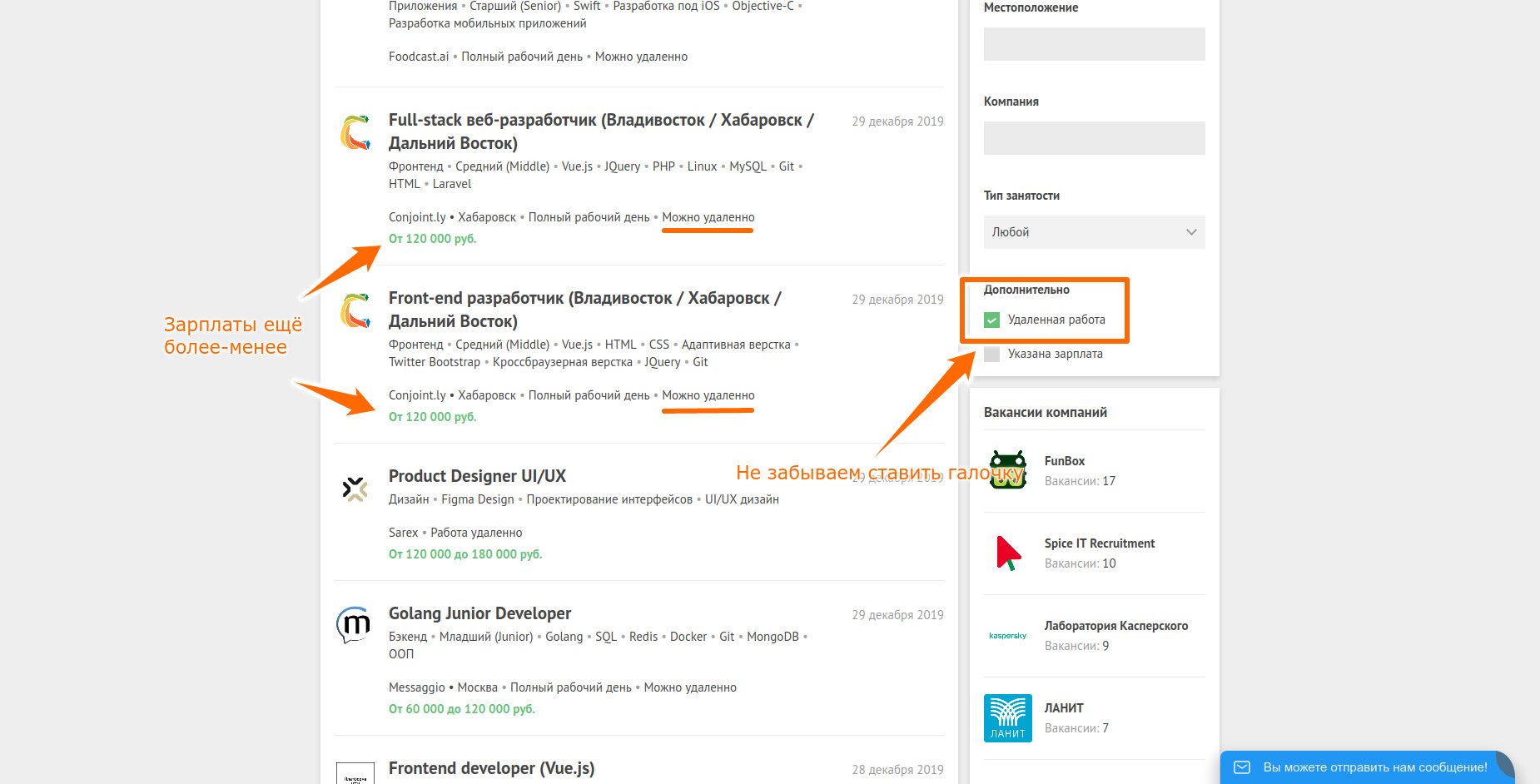Screen dimensions: 1540x784
Task: Enable the Указана зарплата checkbox
Action: point(991,354)
